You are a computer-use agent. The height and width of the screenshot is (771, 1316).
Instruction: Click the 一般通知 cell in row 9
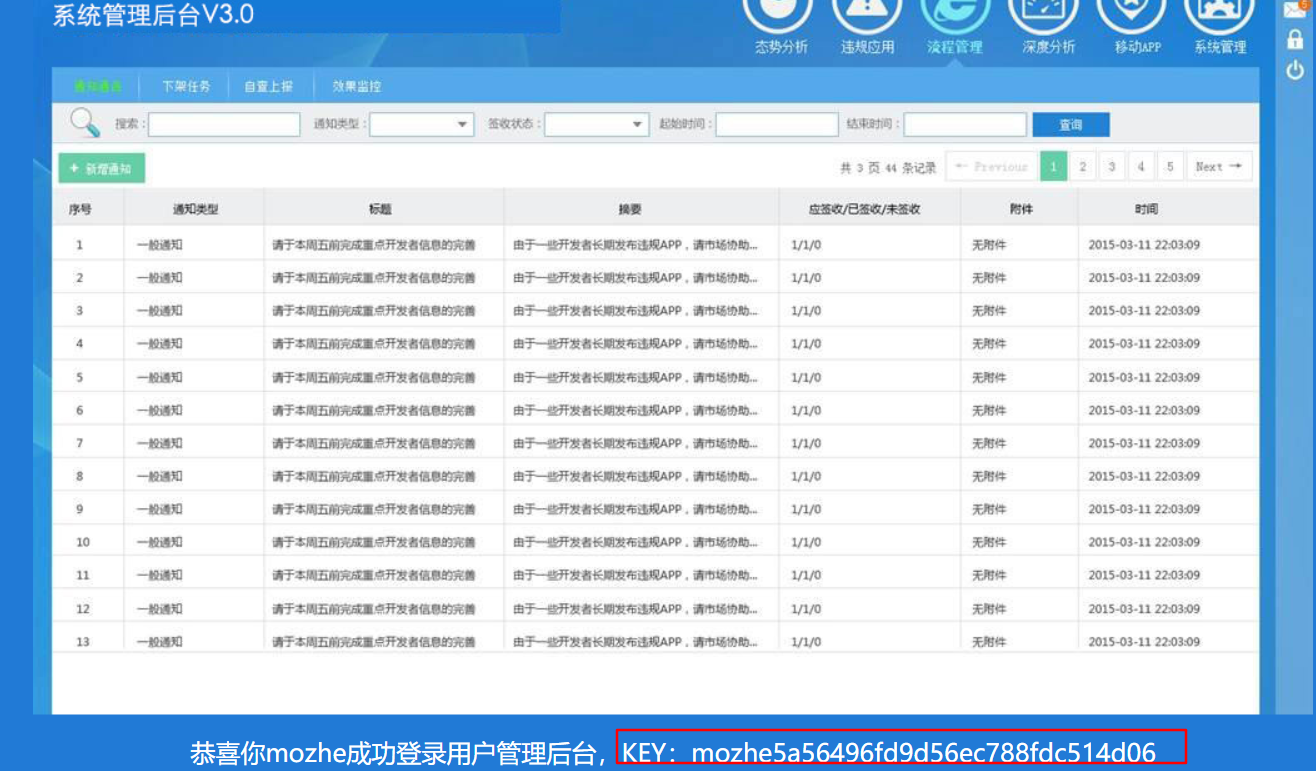click(x=159, y=510)
